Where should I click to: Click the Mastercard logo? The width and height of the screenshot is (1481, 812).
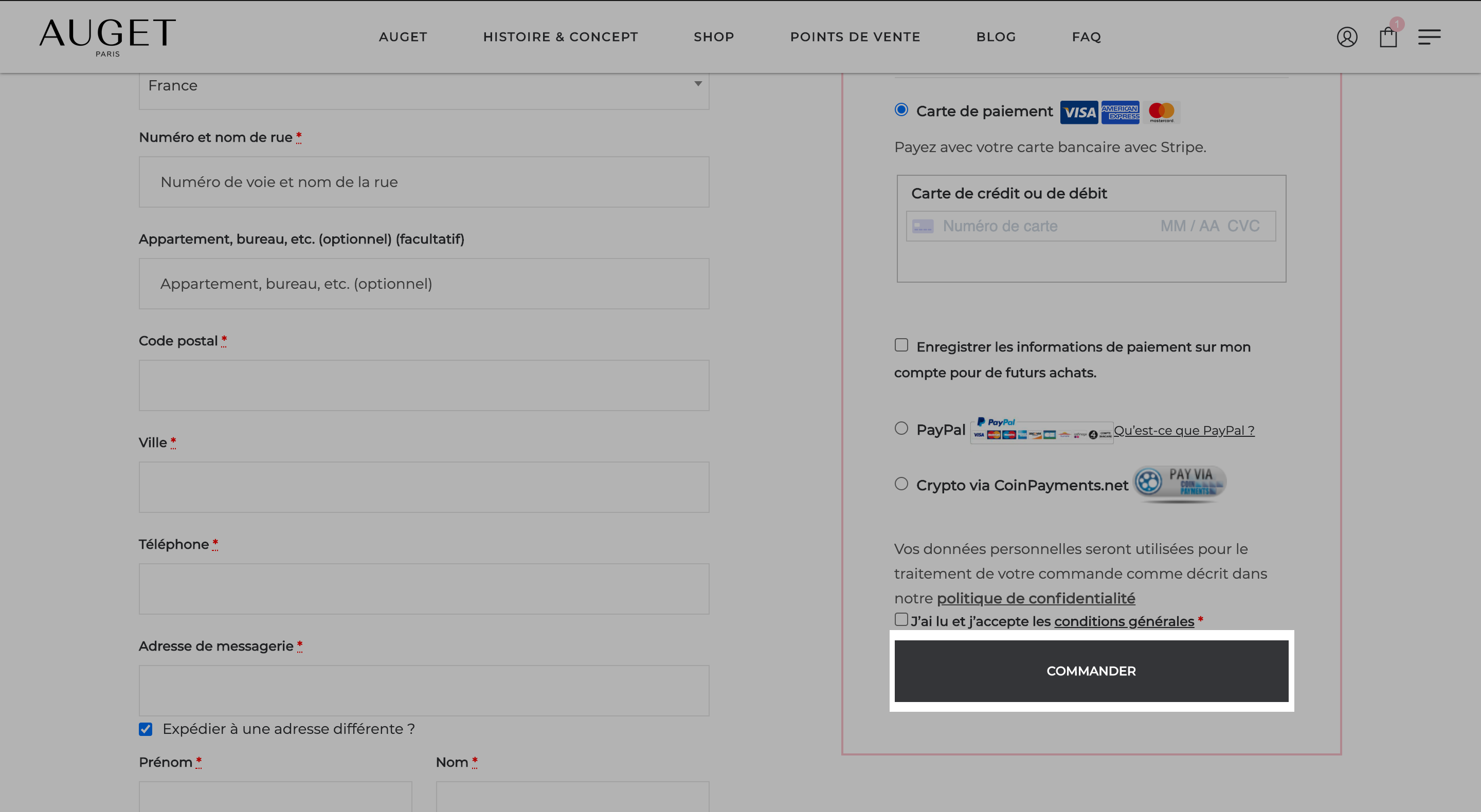(x=1161, y=112)
